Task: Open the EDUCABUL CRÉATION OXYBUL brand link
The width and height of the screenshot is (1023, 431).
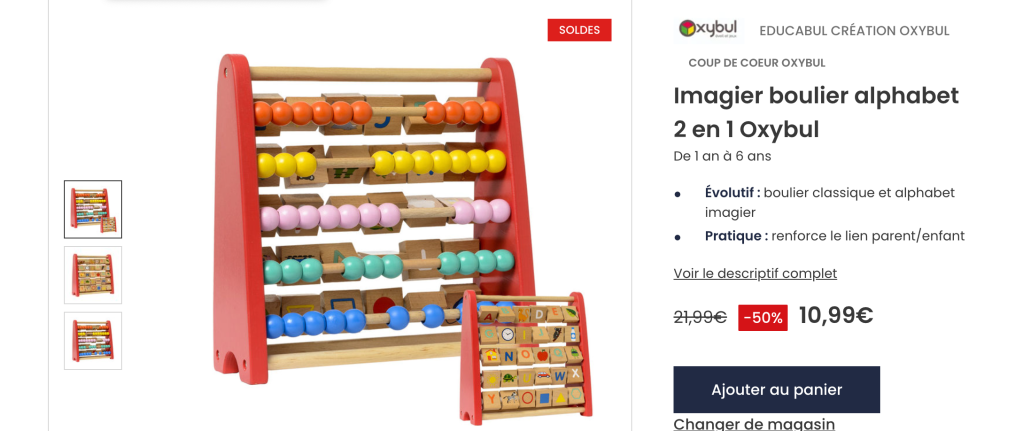Action: (x=854, y=31)
